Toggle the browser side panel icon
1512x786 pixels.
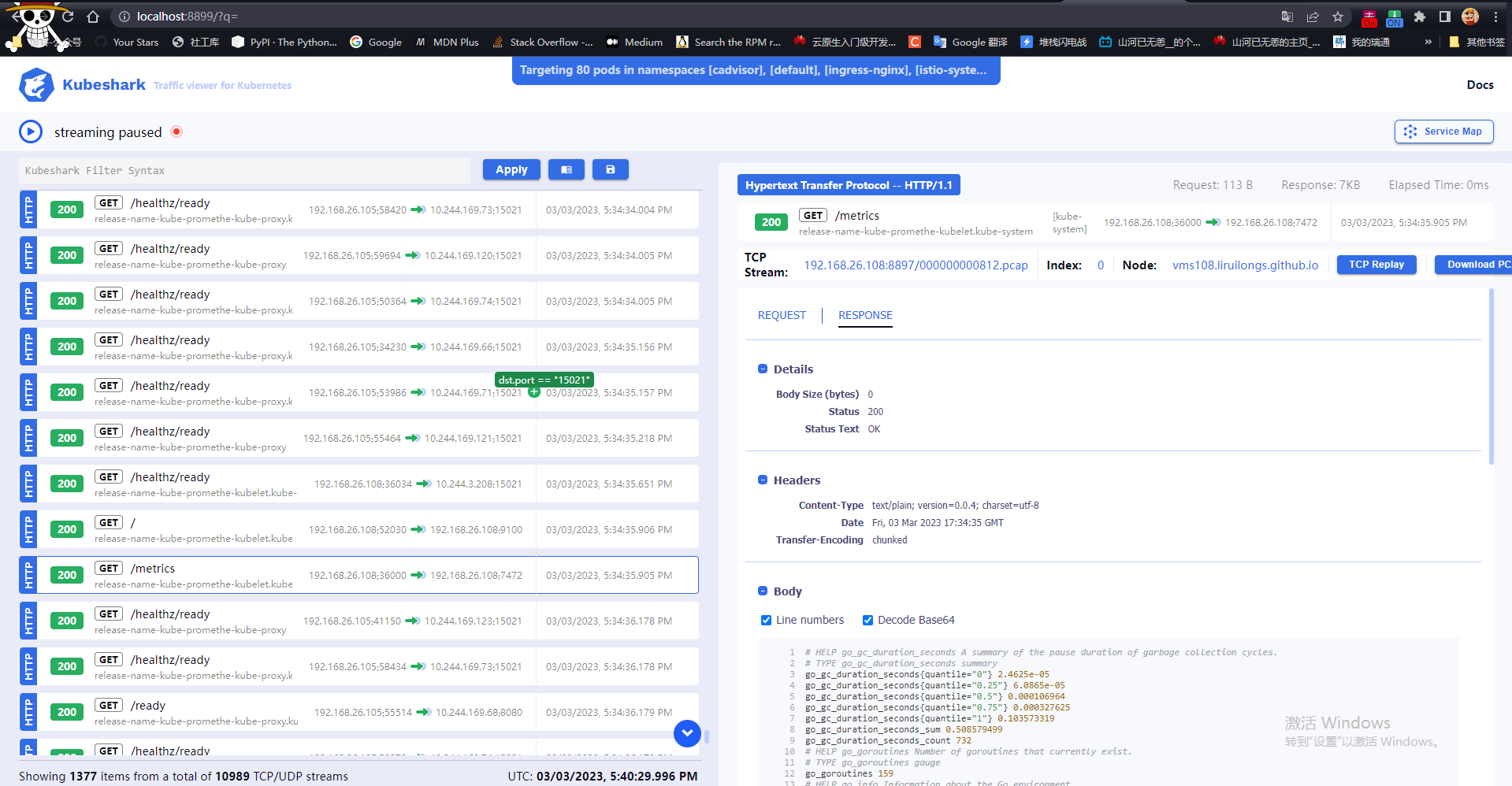1445,17
